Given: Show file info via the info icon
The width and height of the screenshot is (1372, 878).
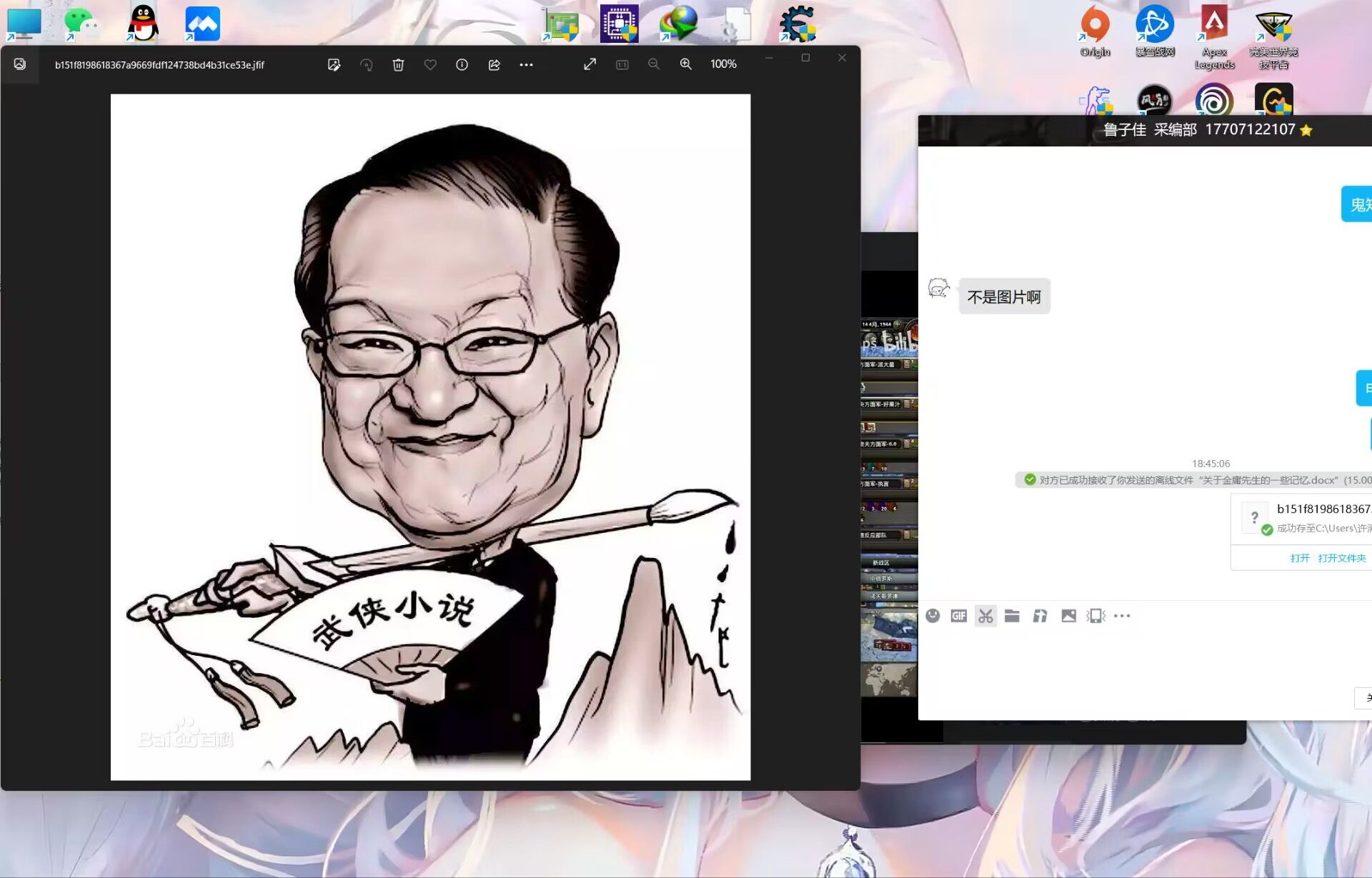Looking at the screenshot, I should (x=462, y=65).
